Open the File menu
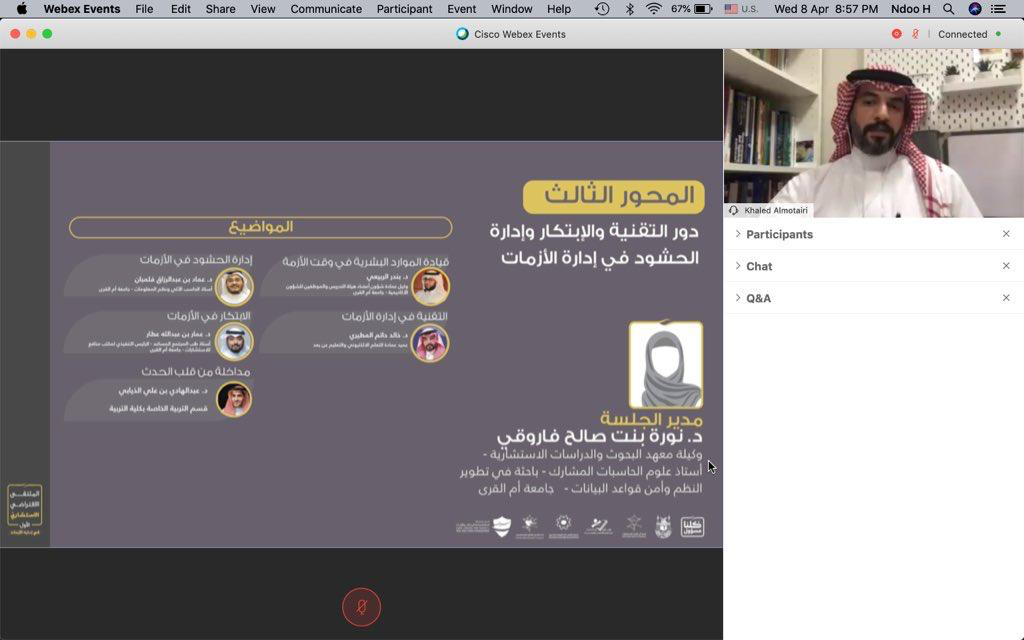Image resolution: width=1024 pixels, height=640 pixels. [x=144, y=9]
